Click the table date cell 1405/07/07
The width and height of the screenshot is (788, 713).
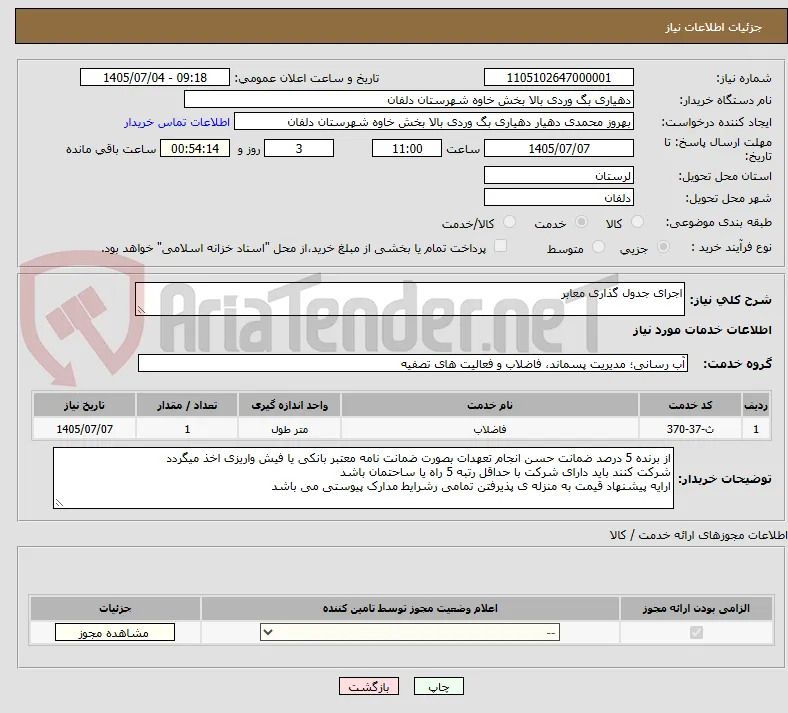coord(84,429)
